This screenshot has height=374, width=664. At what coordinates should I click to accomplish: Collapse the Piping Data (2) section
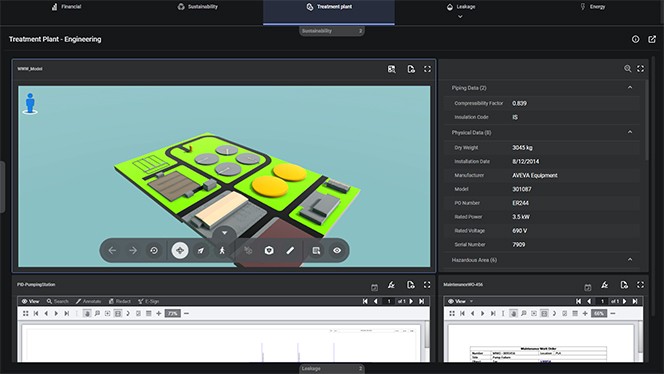[630, 88]
